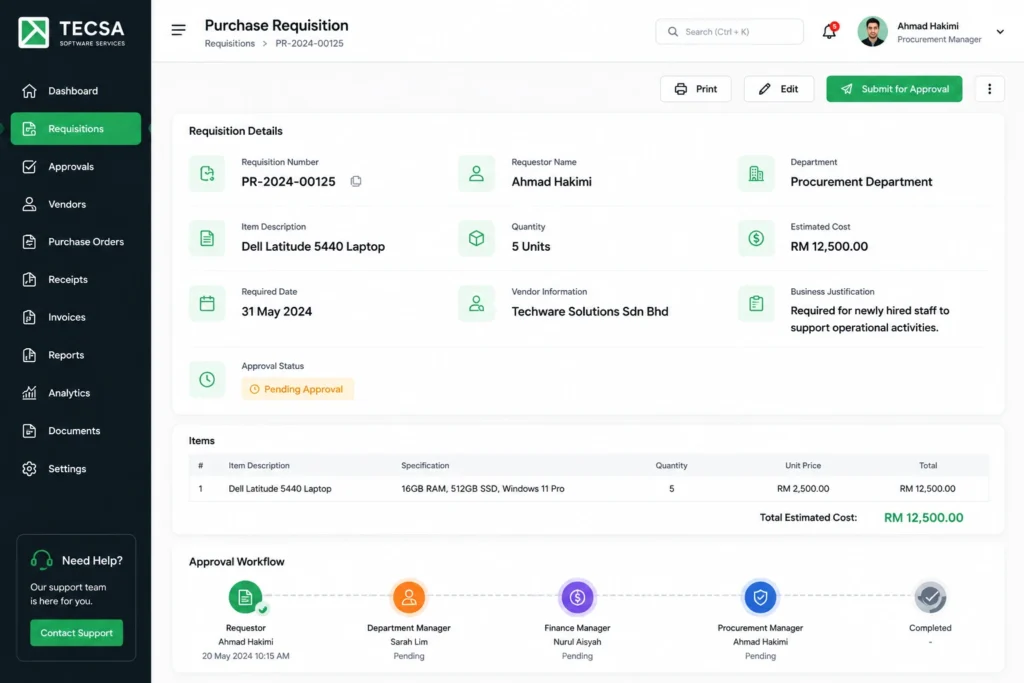The height and width of the screenshot is (683, 1024).
Task: Click the TECSA logo
Action: [72, 32]
